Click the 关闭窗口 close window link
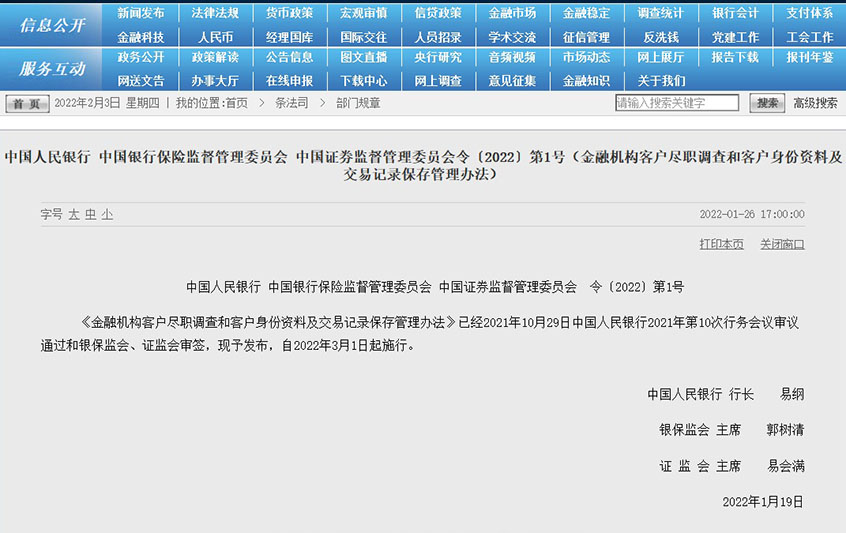The image size is (846, 533). tap(781, 244)
